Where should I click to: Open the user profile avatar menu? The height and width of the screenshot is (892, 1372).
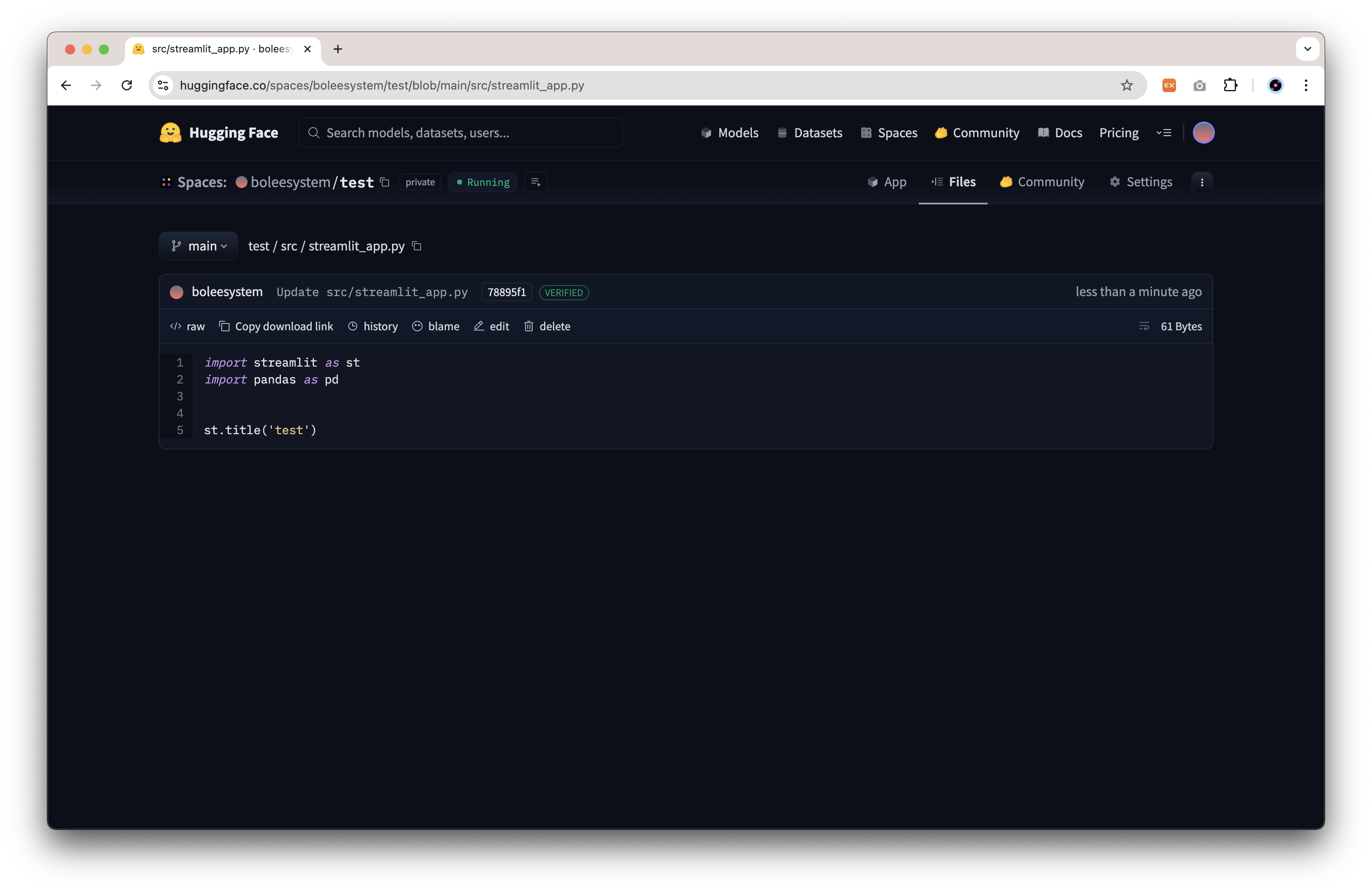click(x=1203, y=133)
